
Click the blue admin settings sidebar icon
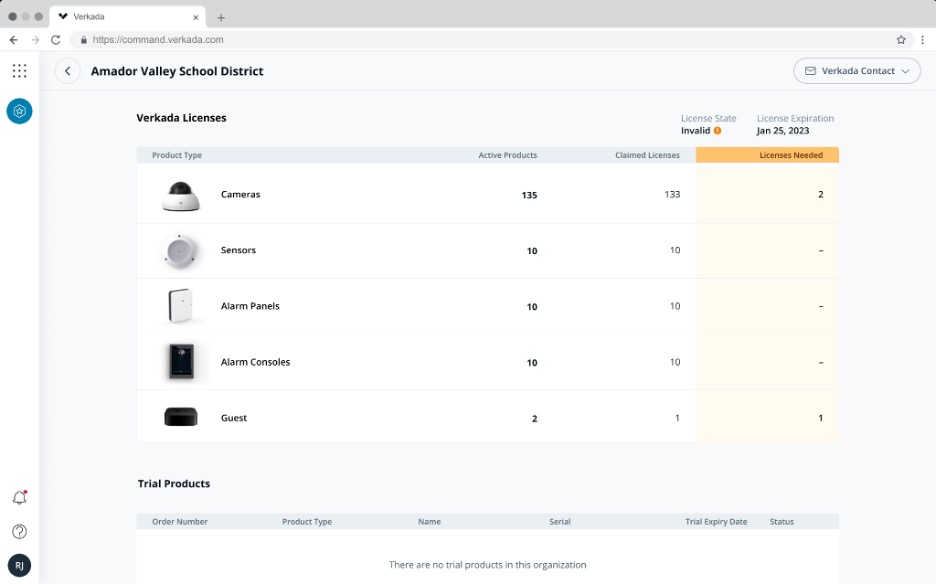tap(19, 111)
